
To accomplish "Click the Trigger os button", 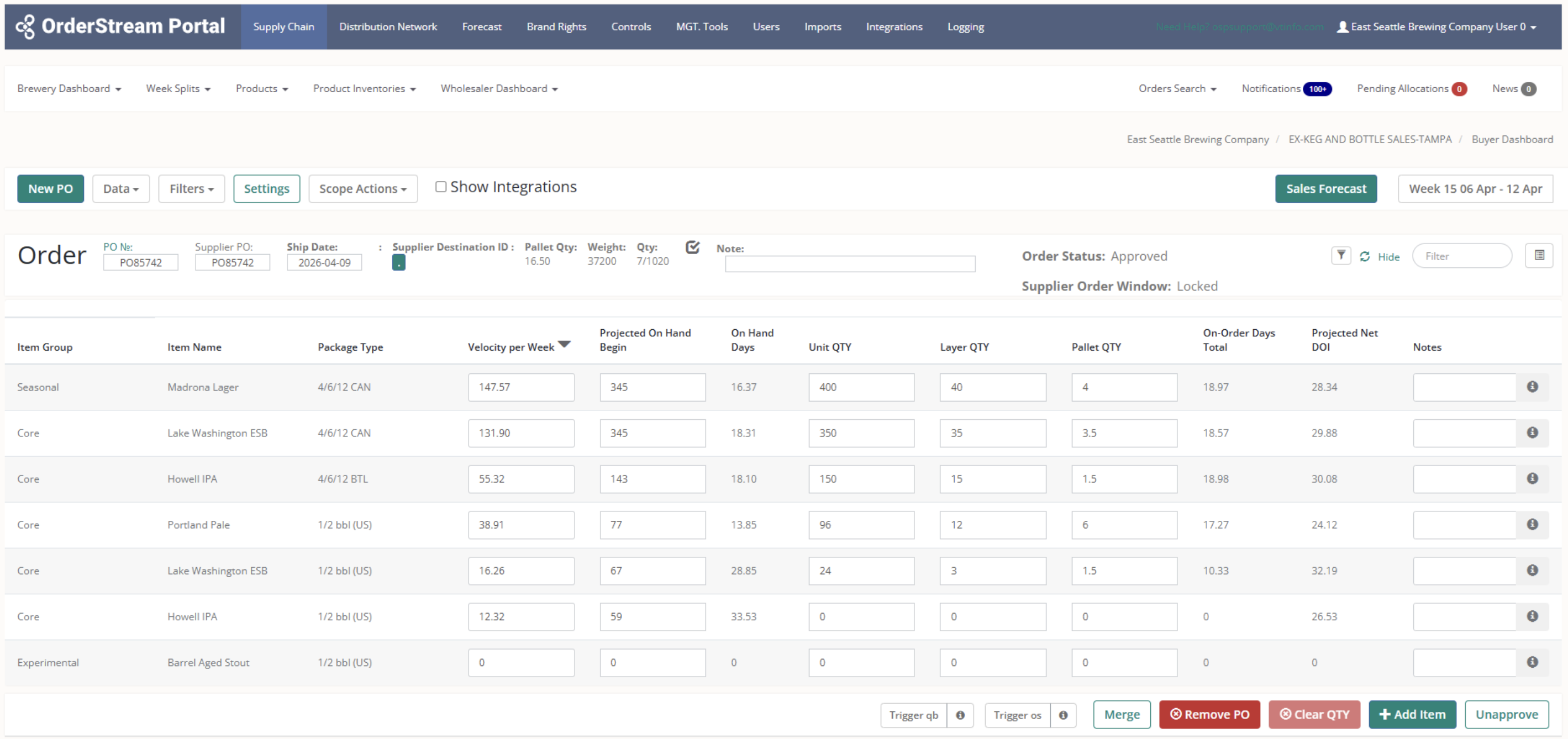I will tap(1017, 715).
